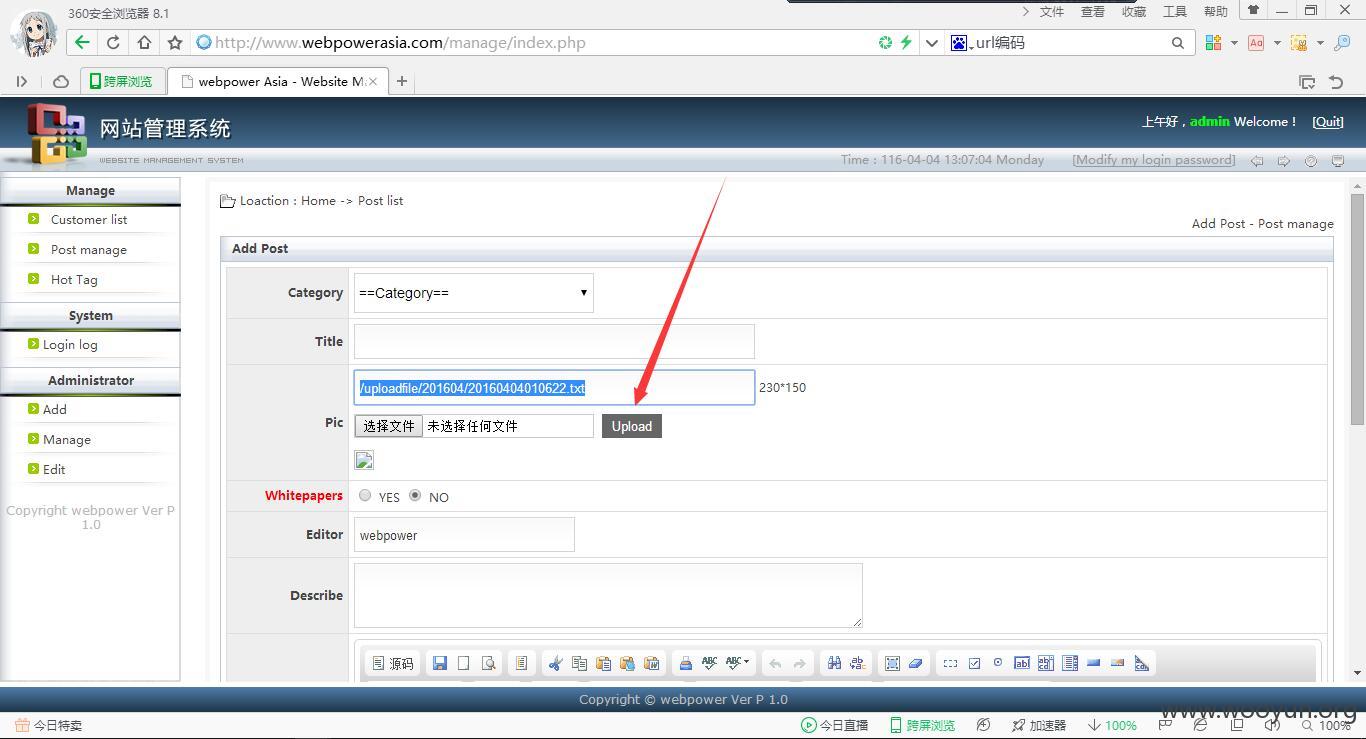Click the Print icon in editor toolbar
The height and width of the screenshot is (739, 1366).
[685, 663]
